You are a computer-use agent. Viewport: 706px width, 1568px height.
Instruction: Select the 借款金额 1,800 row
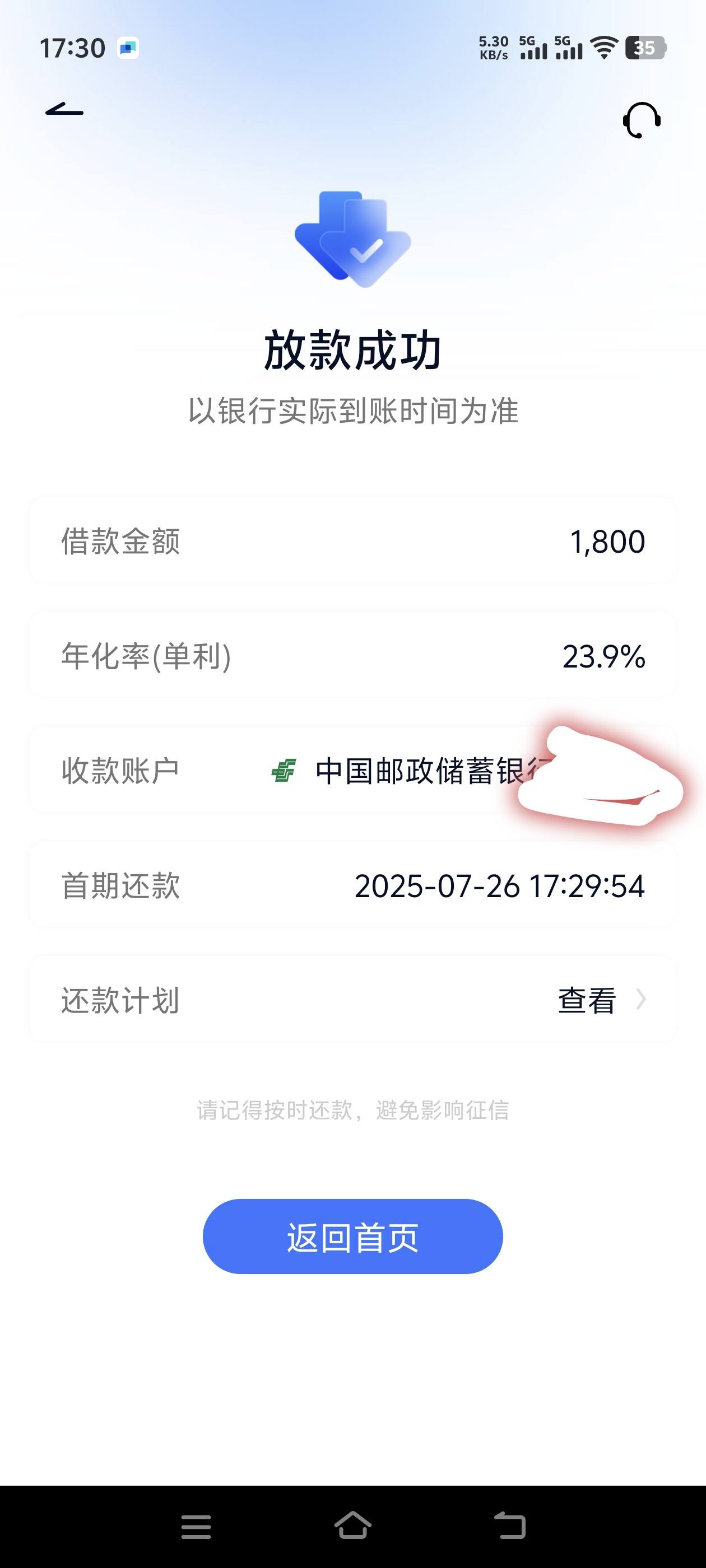tap(352, 541)
